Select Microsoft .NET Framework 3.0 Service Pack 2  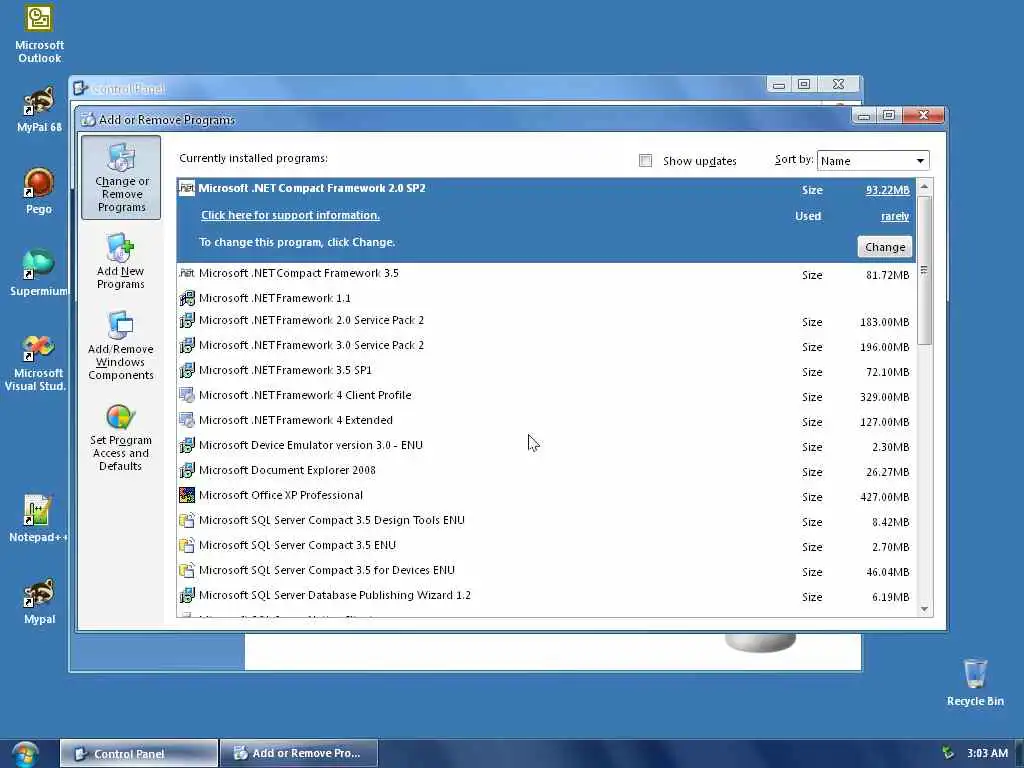[546, 345]
